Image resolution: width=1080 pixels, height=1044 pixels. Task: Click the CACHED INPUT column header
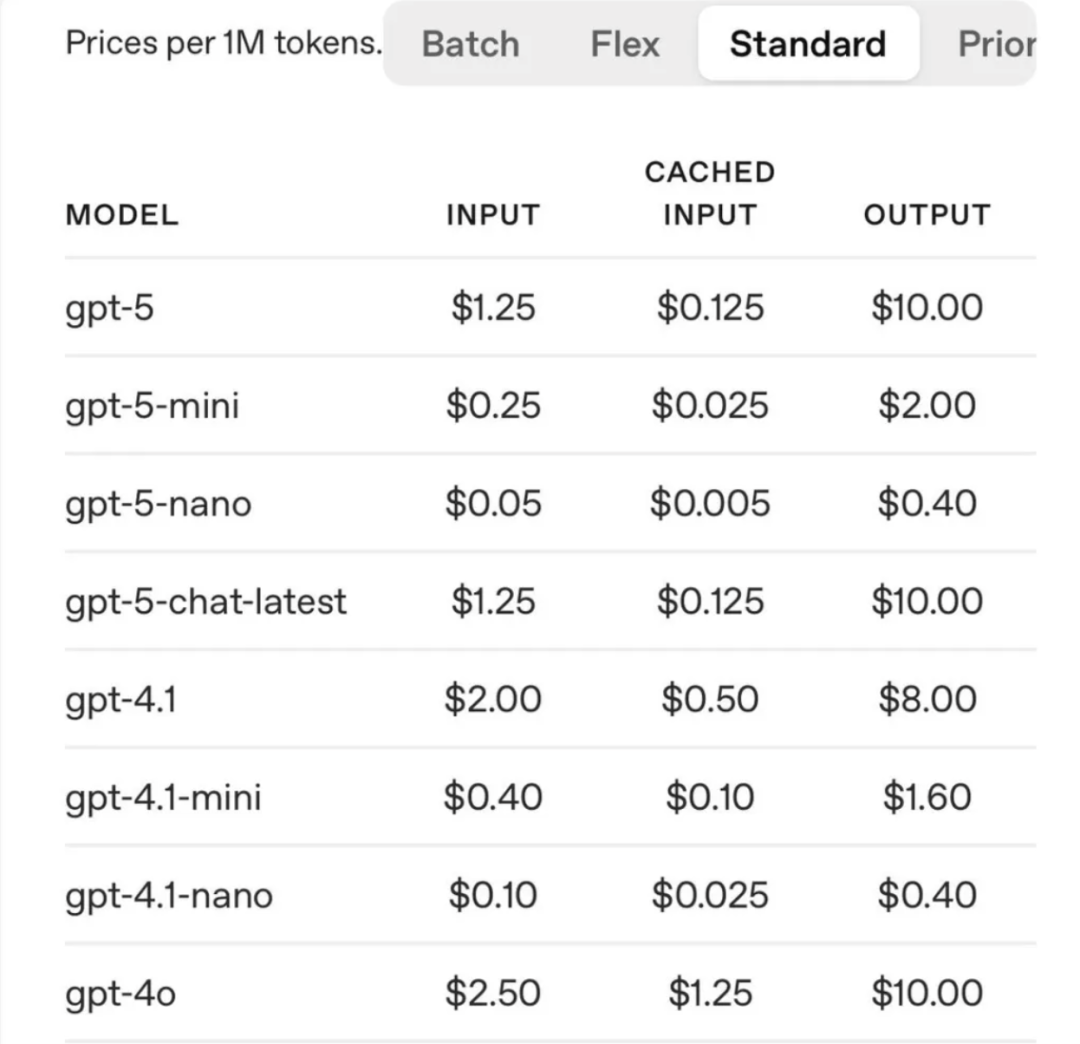coord(710,194)
